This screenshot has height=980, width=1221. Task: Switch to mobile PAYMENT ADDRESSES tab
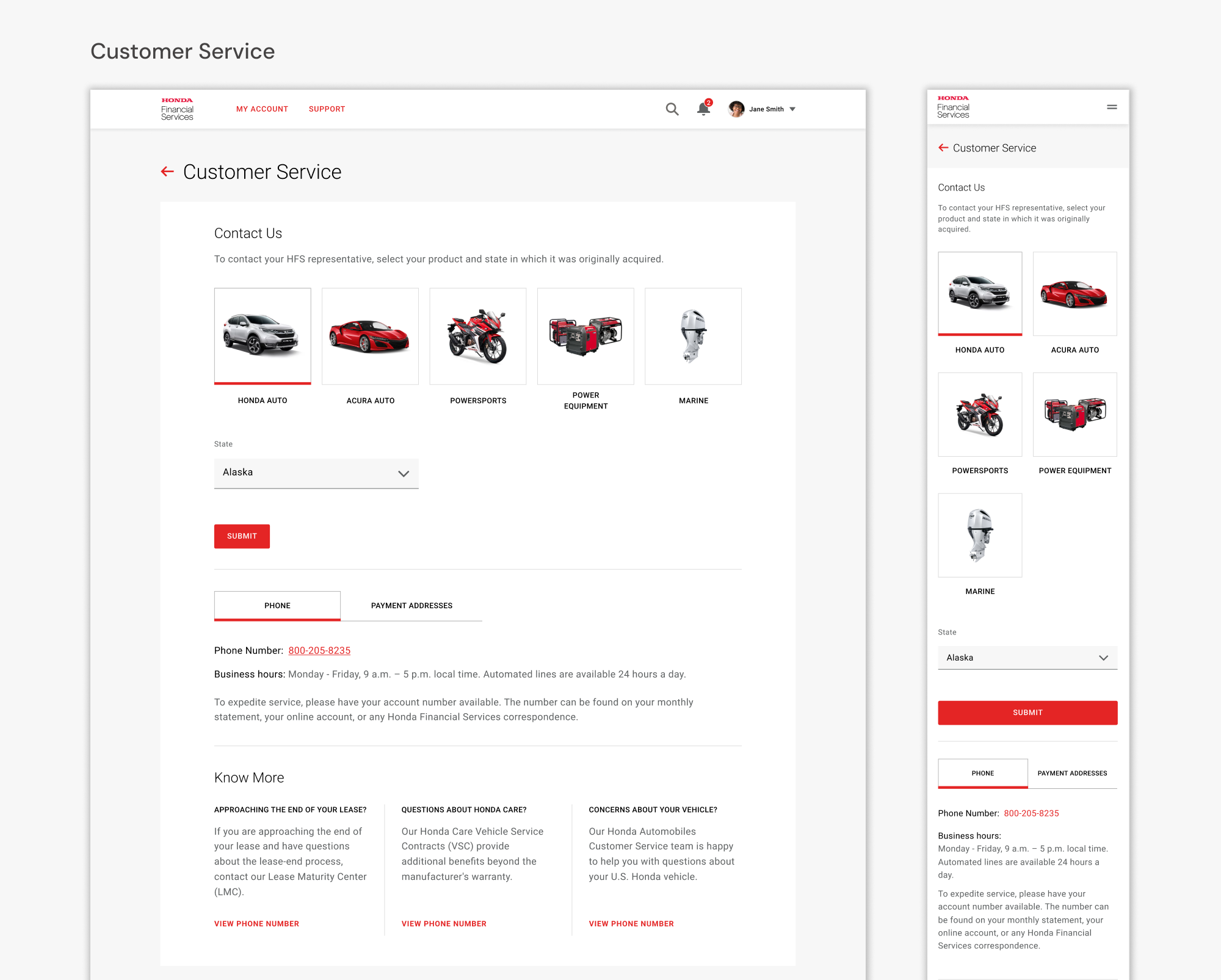click(x=1072, y=774)
